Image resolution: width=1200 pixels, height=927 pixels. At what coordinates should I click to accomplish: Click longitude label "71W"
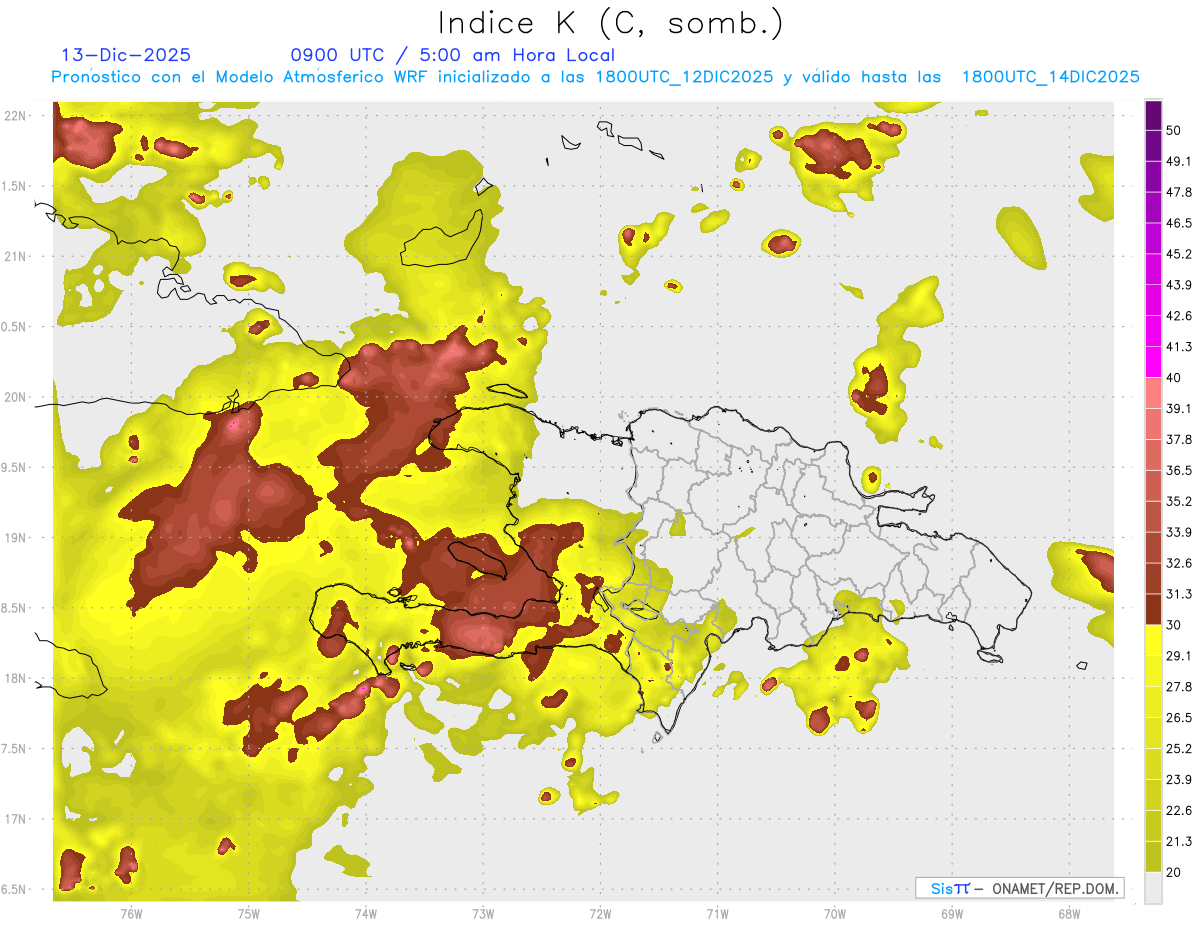click(717, 913)
